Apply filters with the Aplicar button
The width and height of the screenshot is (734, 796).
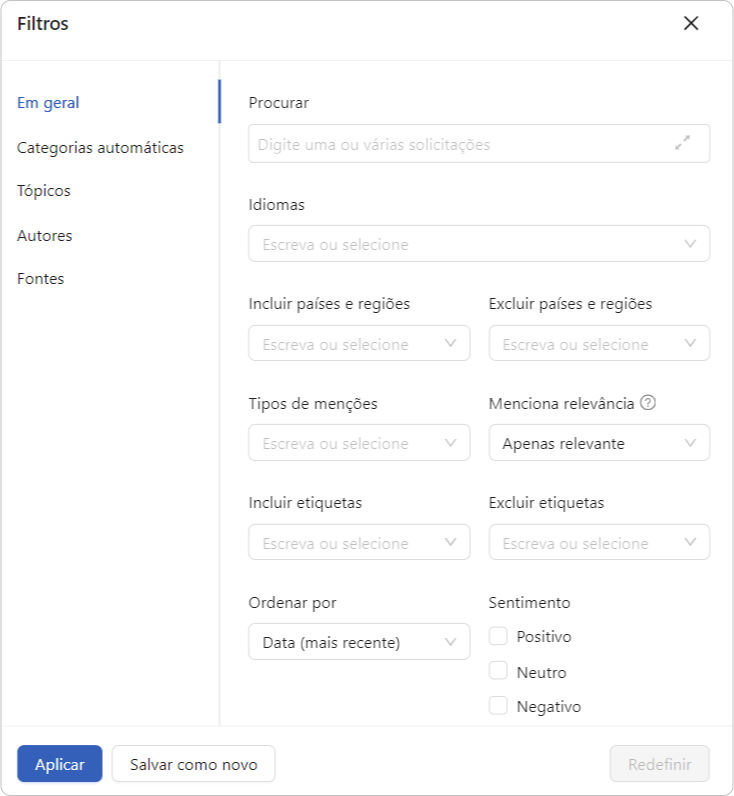59,764
